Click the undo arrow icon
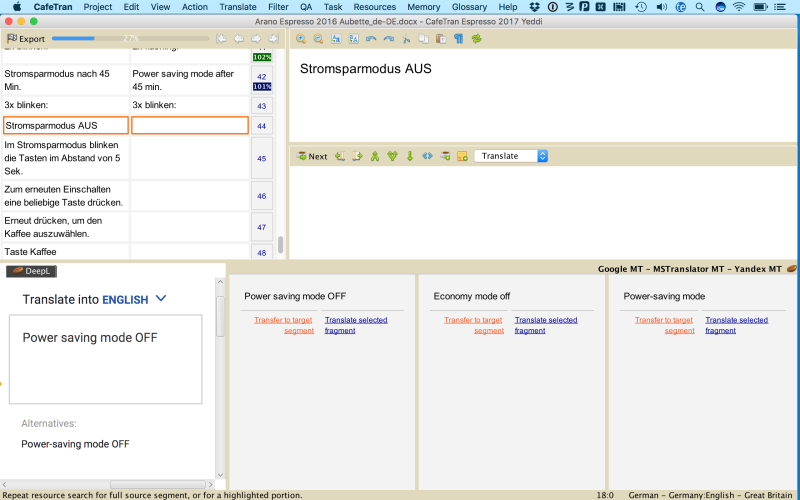The height and width of the screenshot is (500, 800). click(x=371, y=39)
